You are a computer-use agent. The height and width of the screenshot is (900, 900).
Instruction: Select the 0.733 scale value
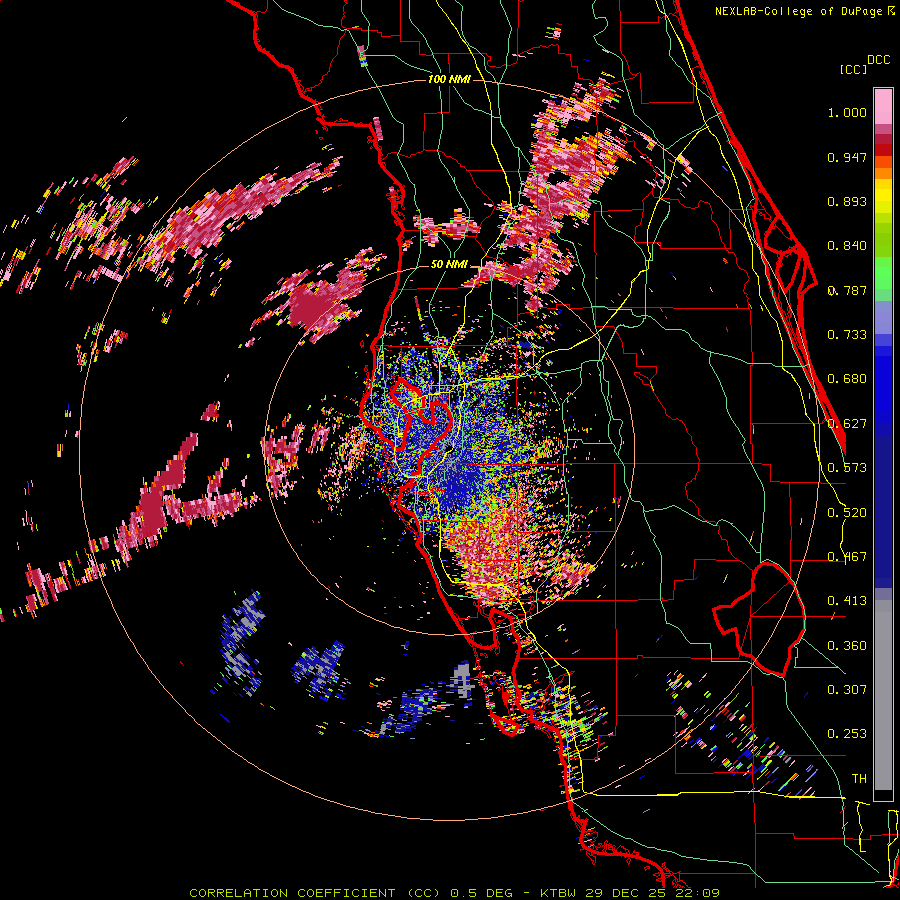click(847, 335)
